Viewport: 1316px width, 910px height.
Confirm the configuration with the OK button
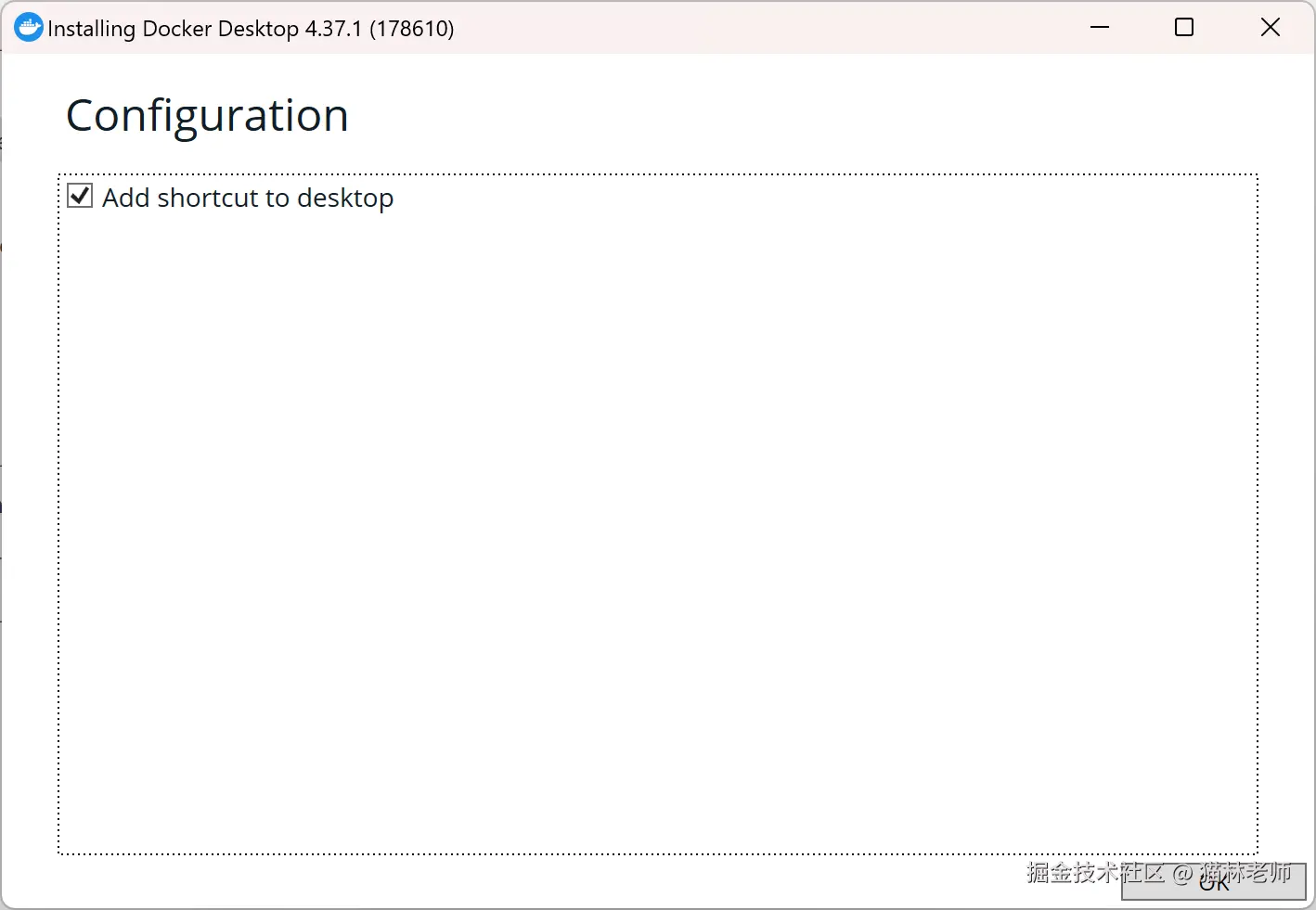[1213, 882]
